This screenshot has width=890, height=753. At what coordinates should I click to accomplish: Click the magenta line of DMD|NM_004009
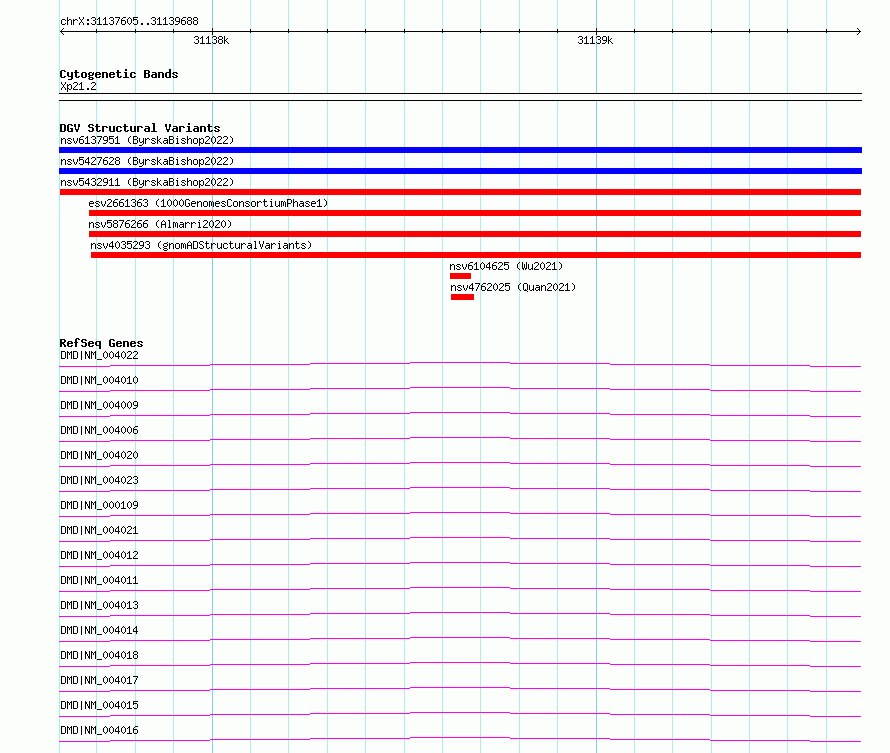460,414
